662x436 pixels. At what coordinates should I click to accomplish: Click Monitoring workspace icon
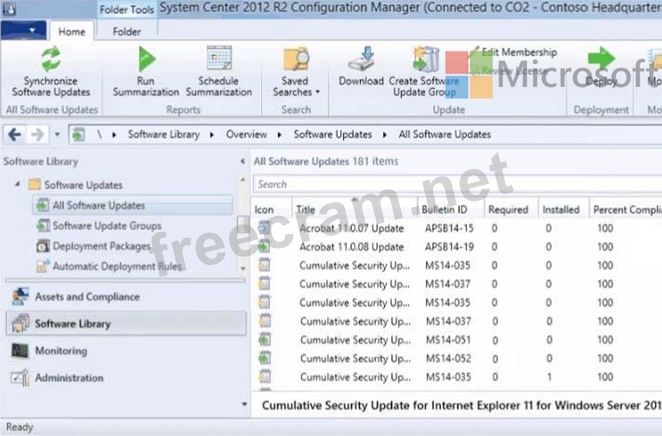pos(20,350)
